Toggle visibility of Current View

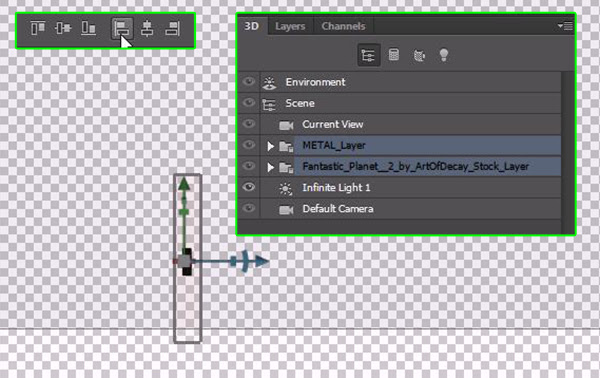249,124
